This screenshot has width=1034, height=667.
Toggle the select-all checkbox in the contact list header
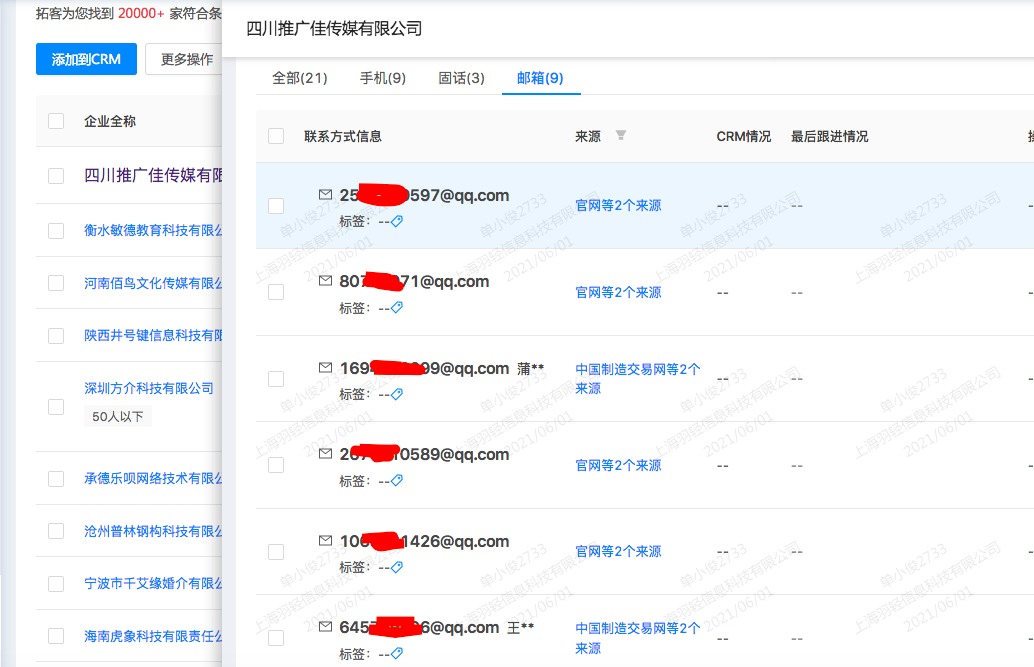click(x=276, y=136)
